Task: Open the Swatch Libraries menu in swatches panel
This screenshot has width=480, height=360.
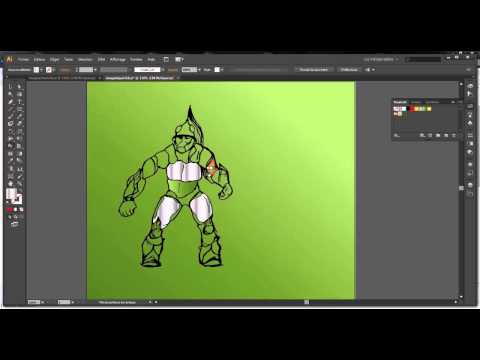Action: [x=396, y=135]
